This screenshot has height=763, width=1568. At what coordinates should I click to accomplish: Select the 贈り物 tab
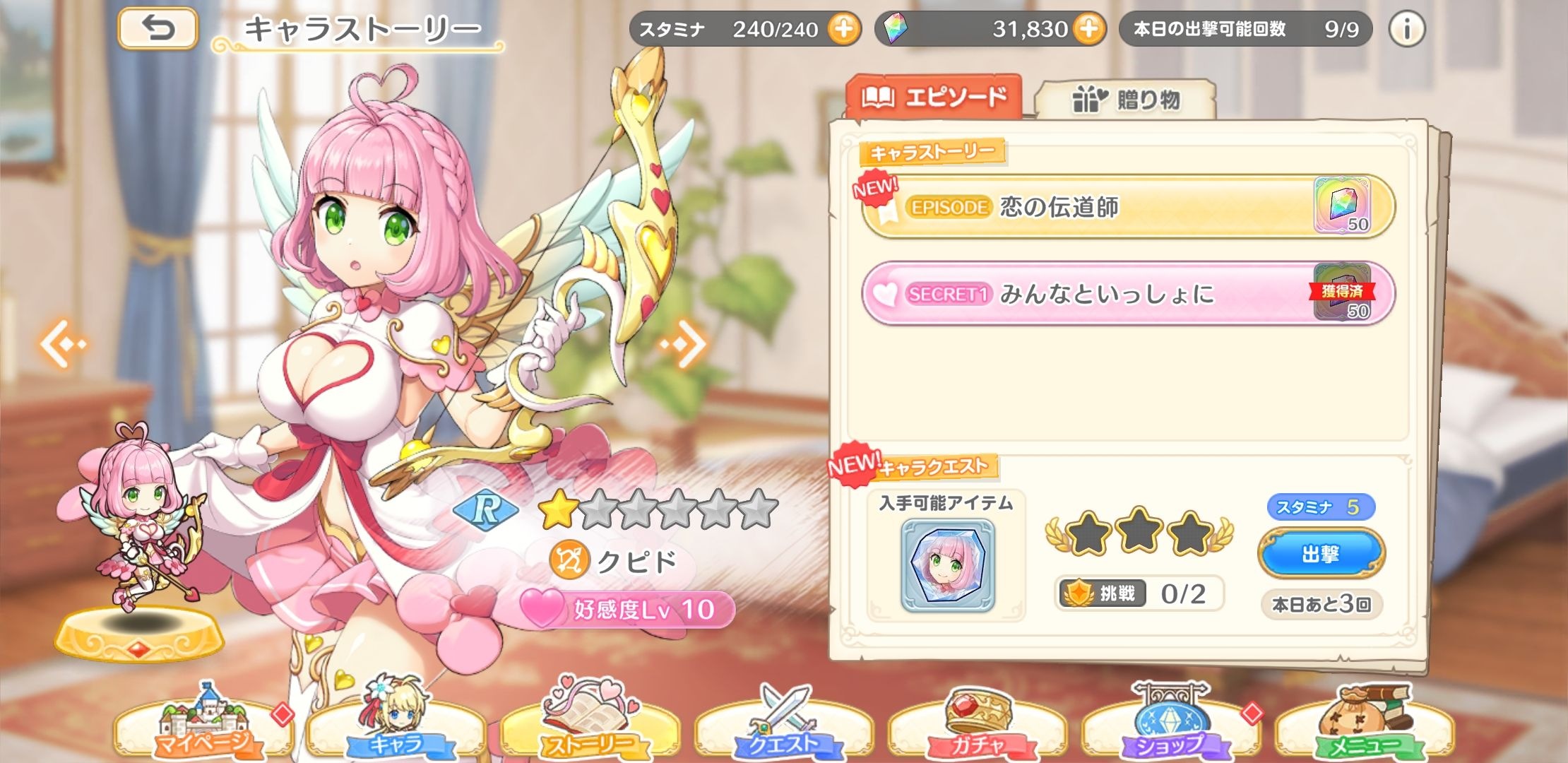pyautogui.click(x=1126, y=100)
